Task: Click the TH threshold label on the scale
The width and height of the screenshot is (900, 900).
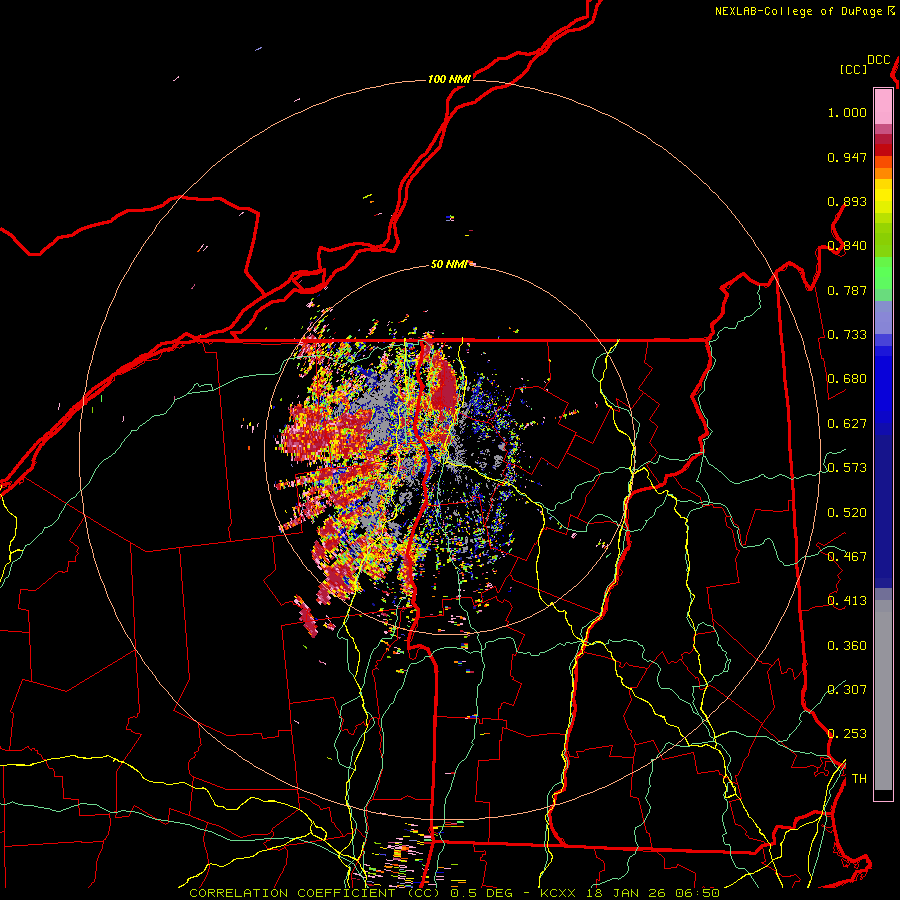Action: tap(859, 779)
